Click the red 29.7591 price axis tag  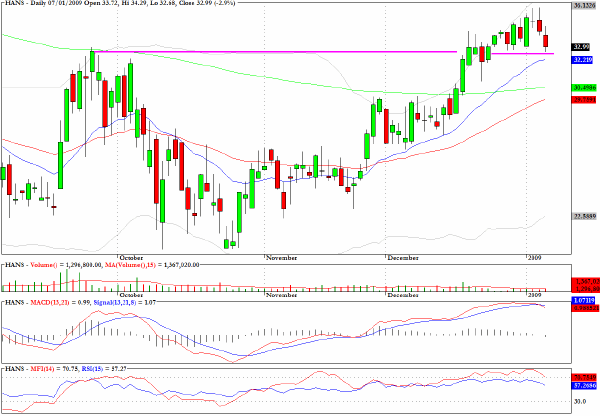584,100
